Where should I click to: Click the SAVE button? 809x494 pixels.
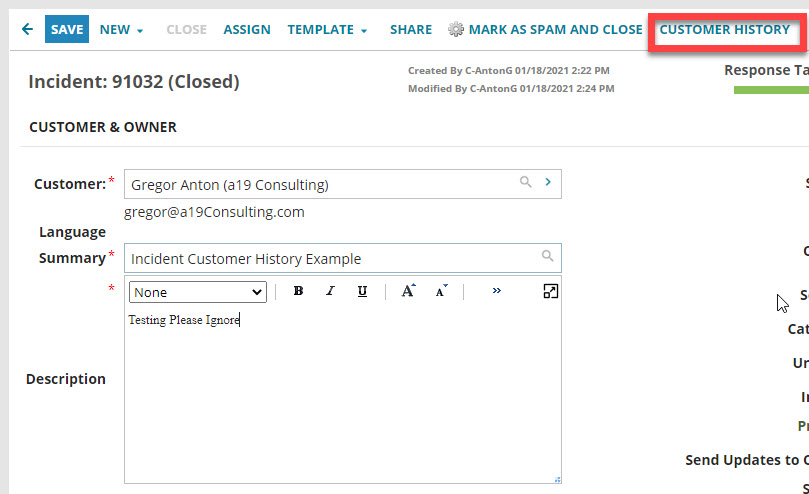pos(67,29)
